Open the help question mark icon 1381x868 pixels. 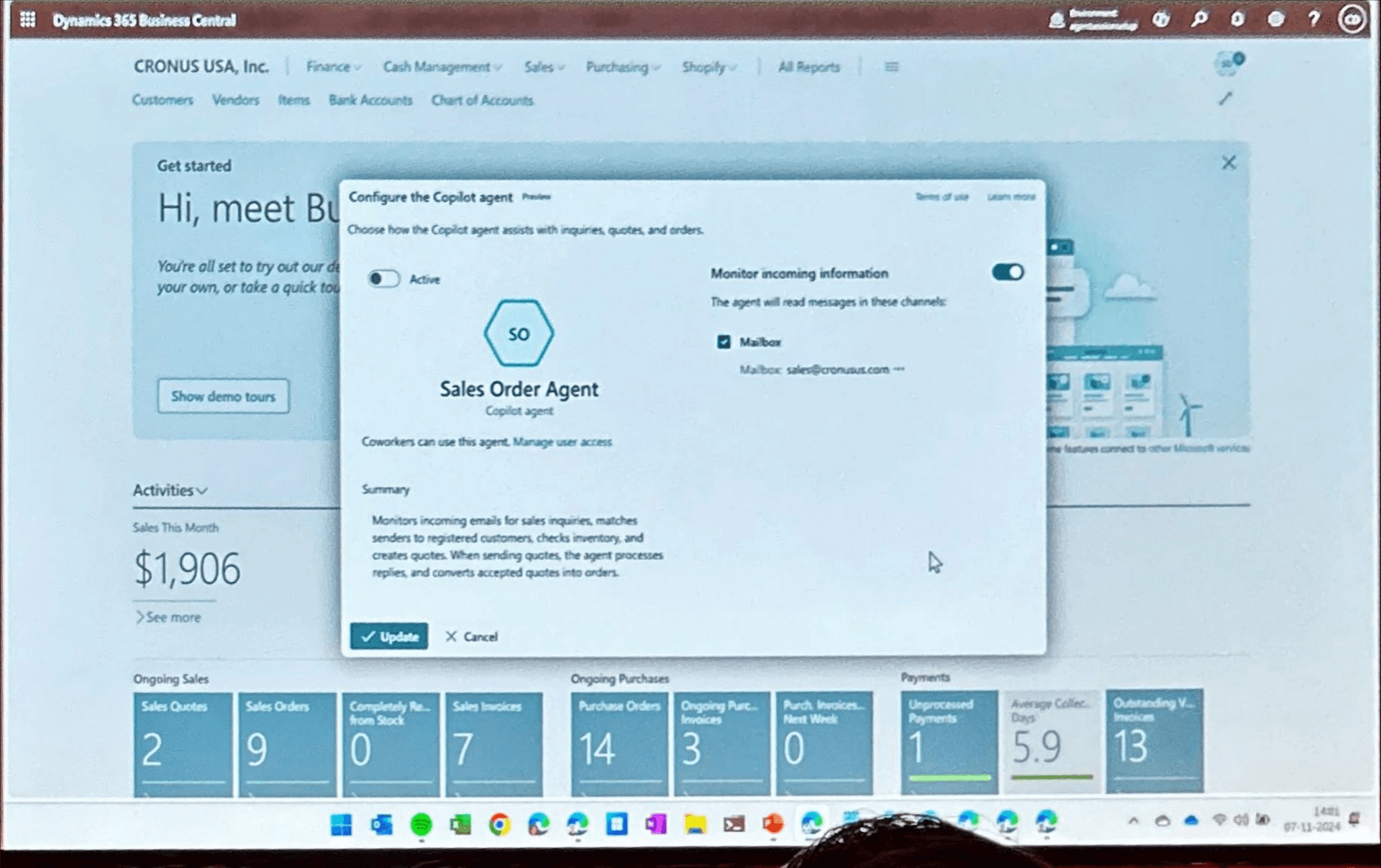1313,19
